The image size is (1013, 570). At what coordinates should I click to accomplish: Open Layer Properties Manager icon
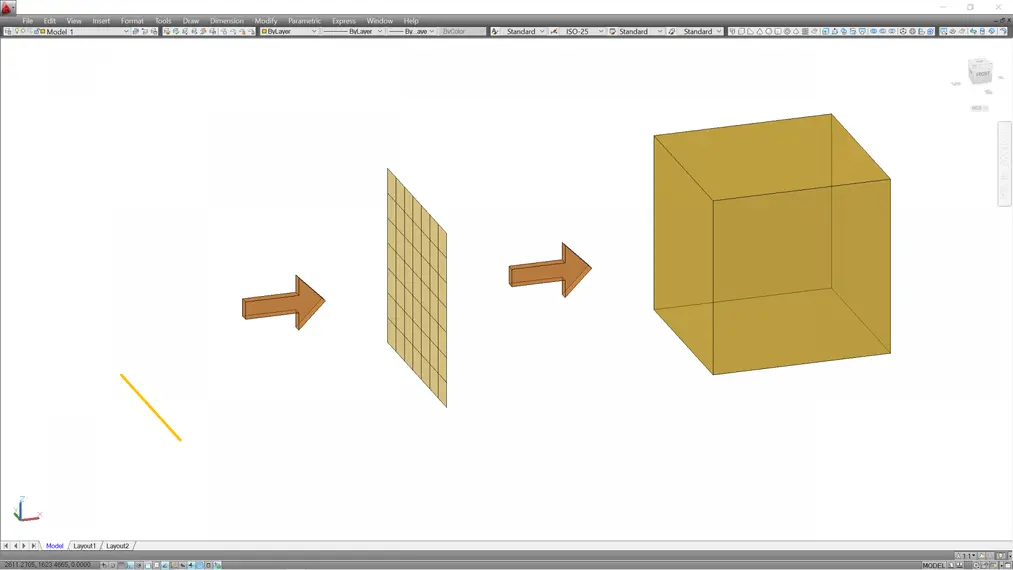7,31
